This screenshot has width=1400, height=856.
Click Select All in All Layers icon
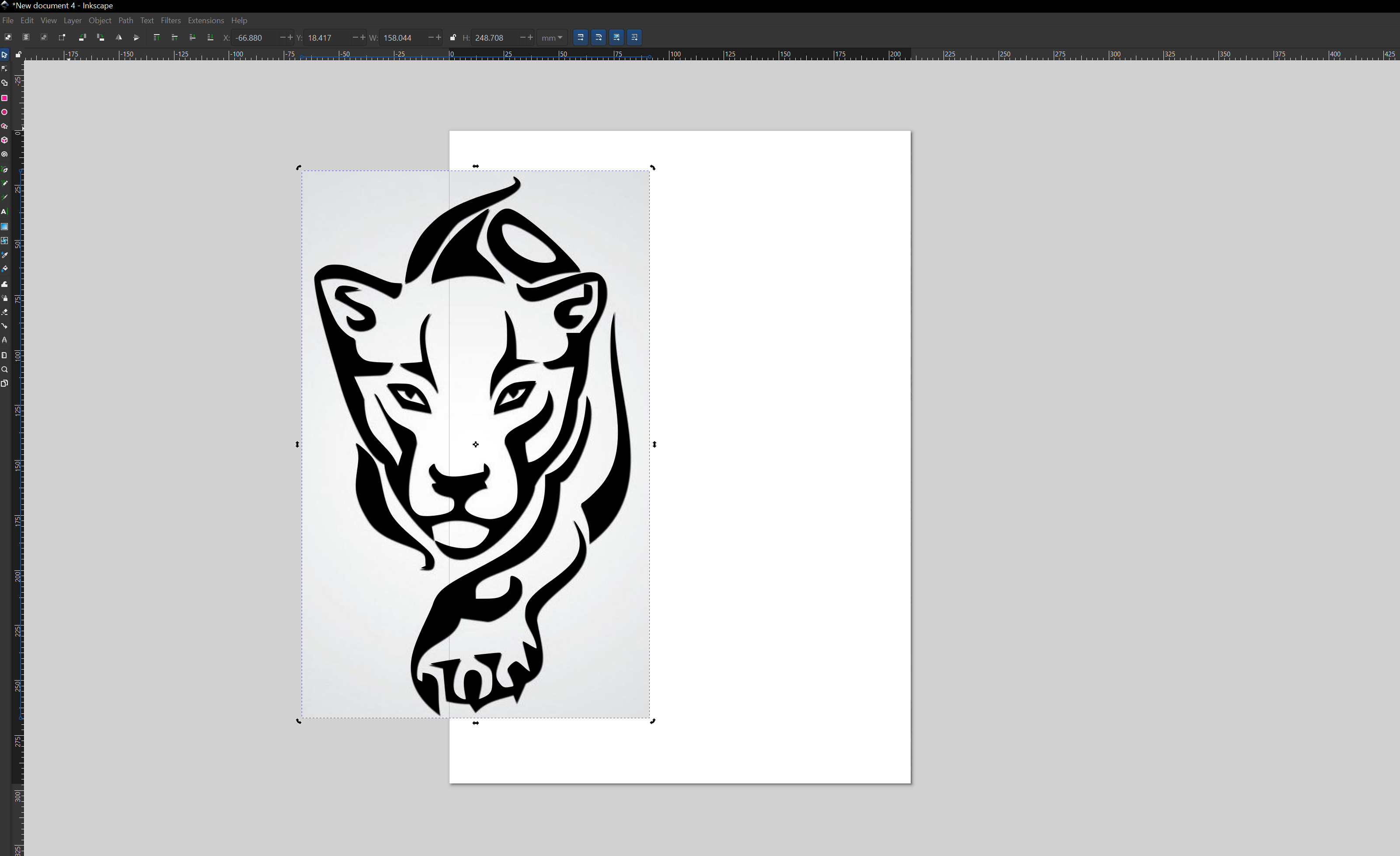tap(25, 38)
